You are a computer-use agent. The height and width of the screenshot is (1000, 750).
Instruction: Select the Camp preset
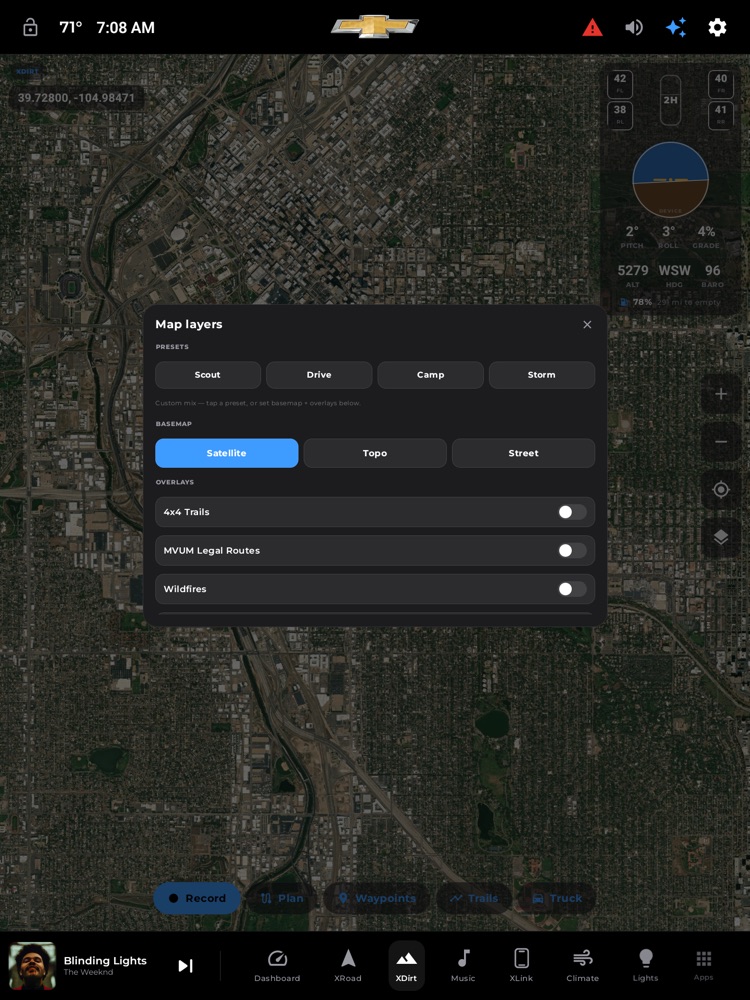point(430,375)
